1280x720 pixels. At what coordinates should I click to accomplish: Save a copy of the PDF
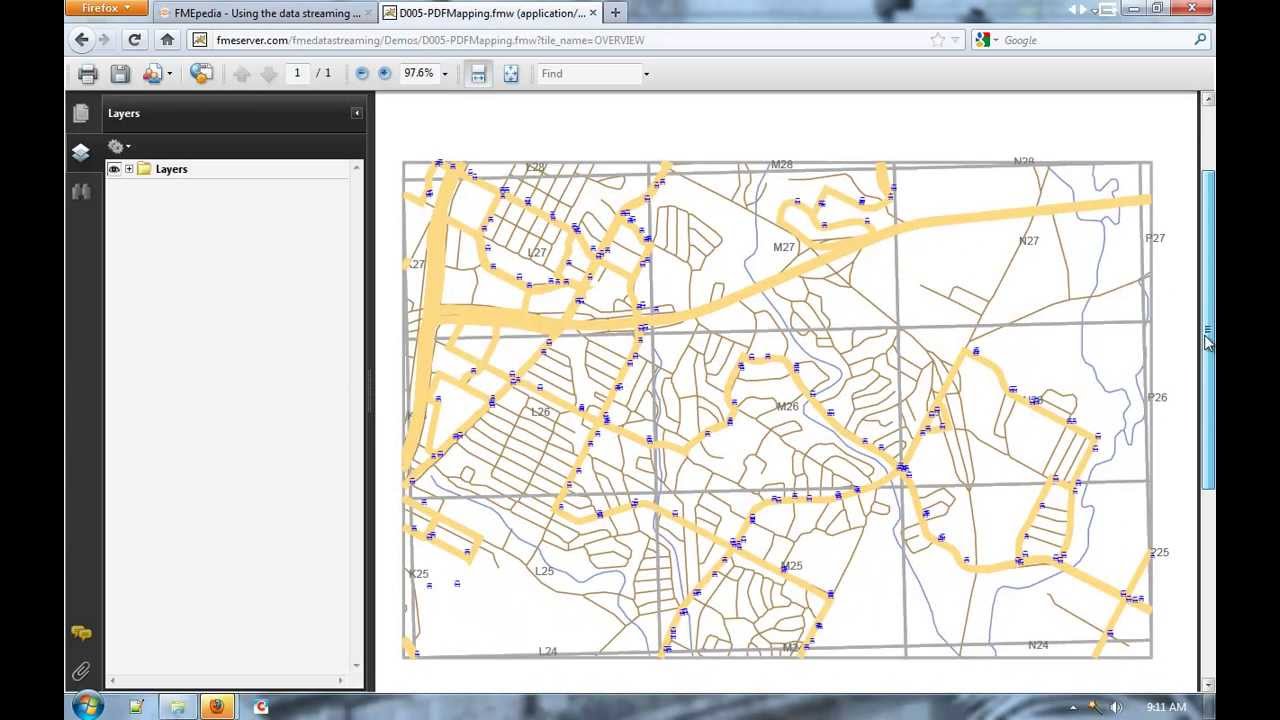120,74
